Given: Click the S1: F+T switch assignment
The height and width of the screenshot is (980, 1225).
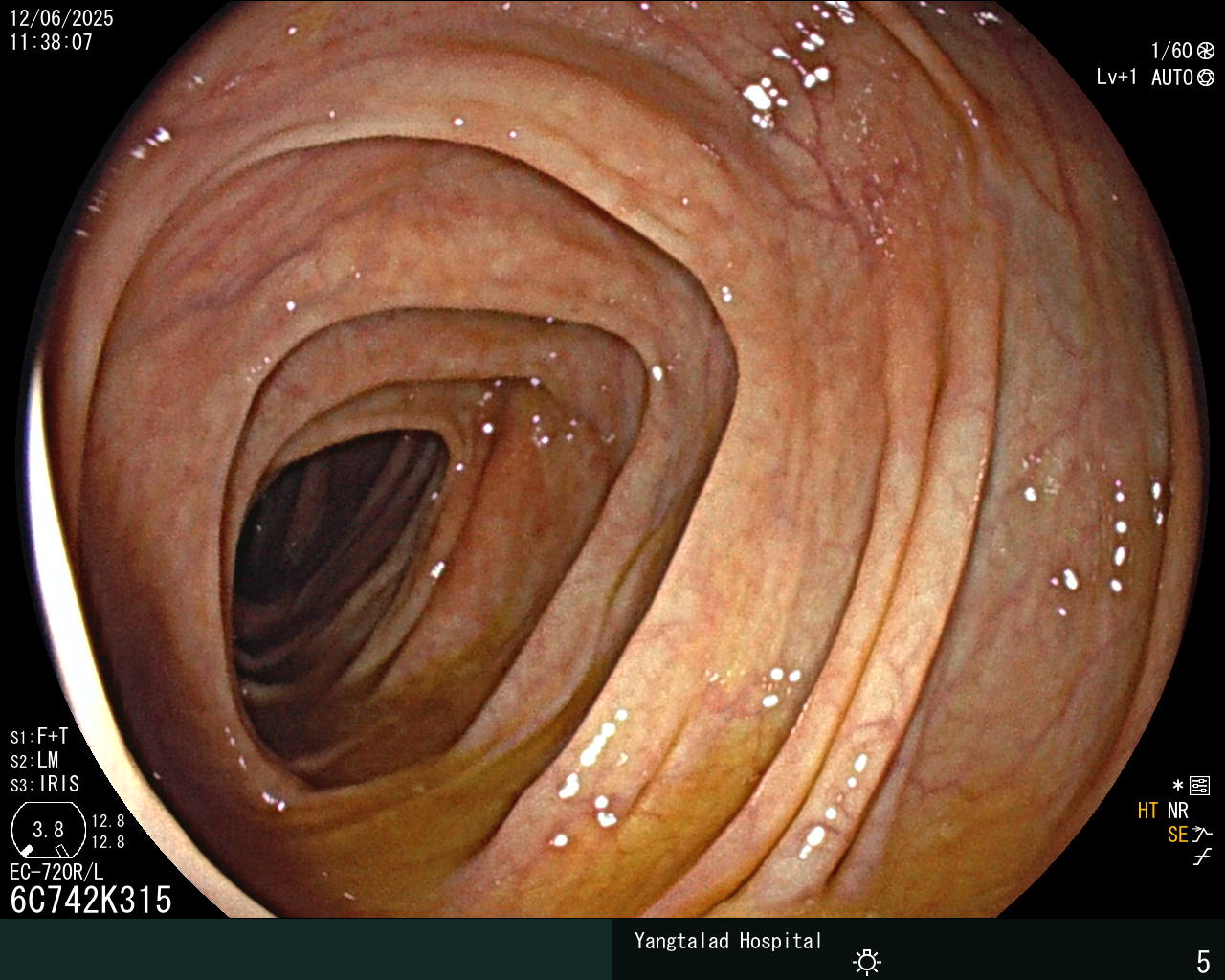Looking at the screenshot, I should click(x=39, y=737).
